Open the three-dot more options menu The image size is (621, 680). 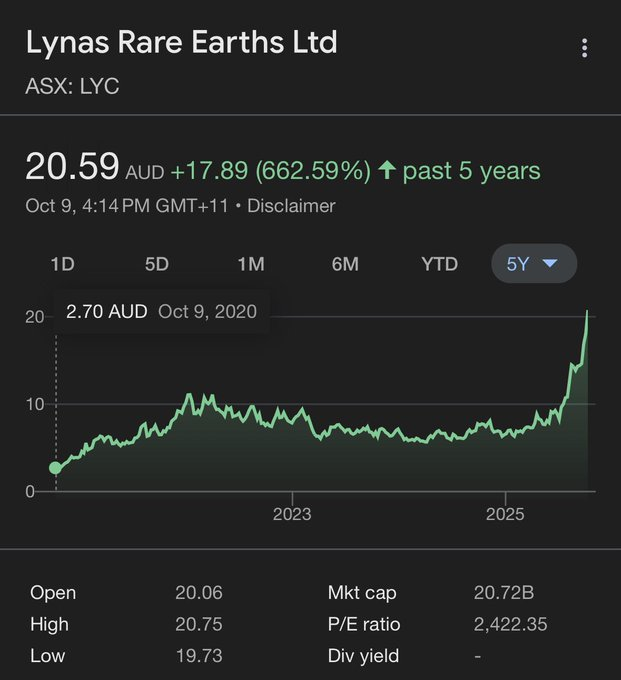coord(585,48)
